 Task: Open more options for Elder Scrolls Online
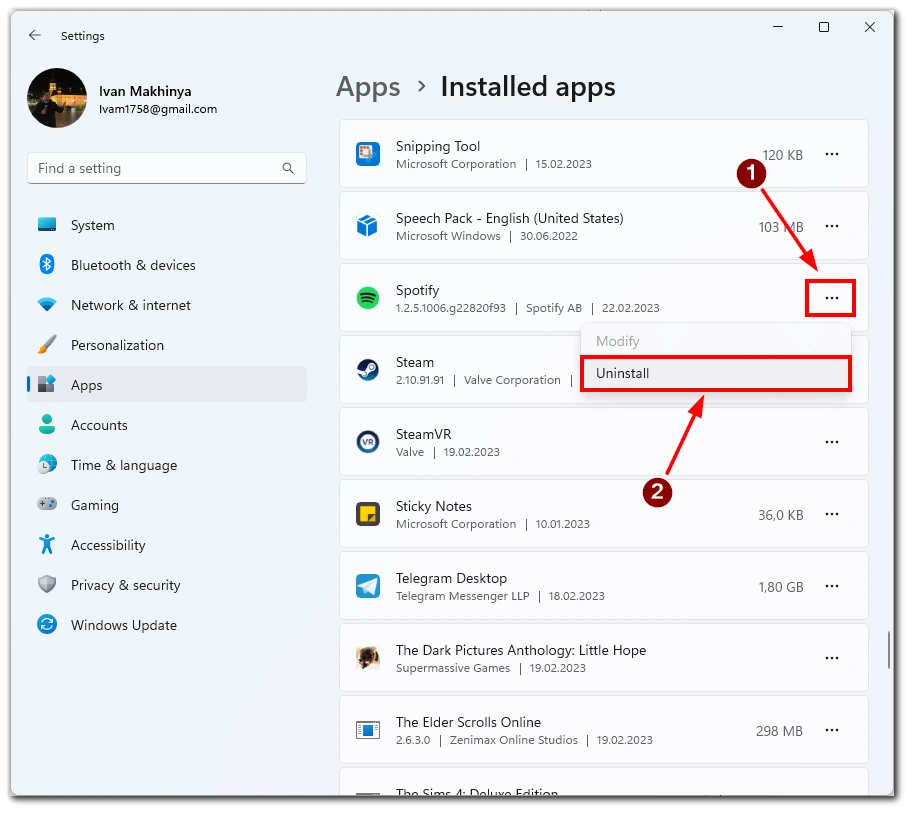(x=833, y=731)
